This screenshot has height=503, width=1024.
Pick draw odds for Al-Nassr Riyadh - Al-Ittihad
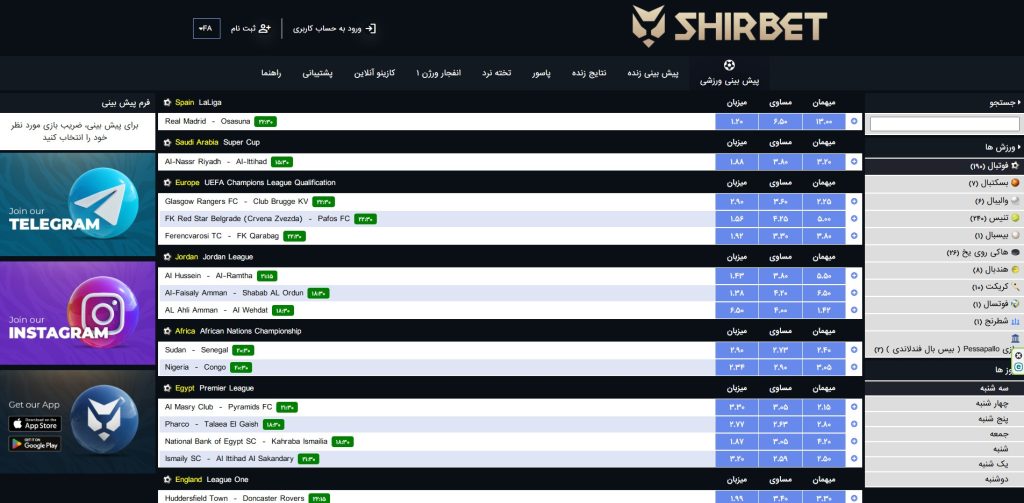pyautogui.click(x=780, y=162)
